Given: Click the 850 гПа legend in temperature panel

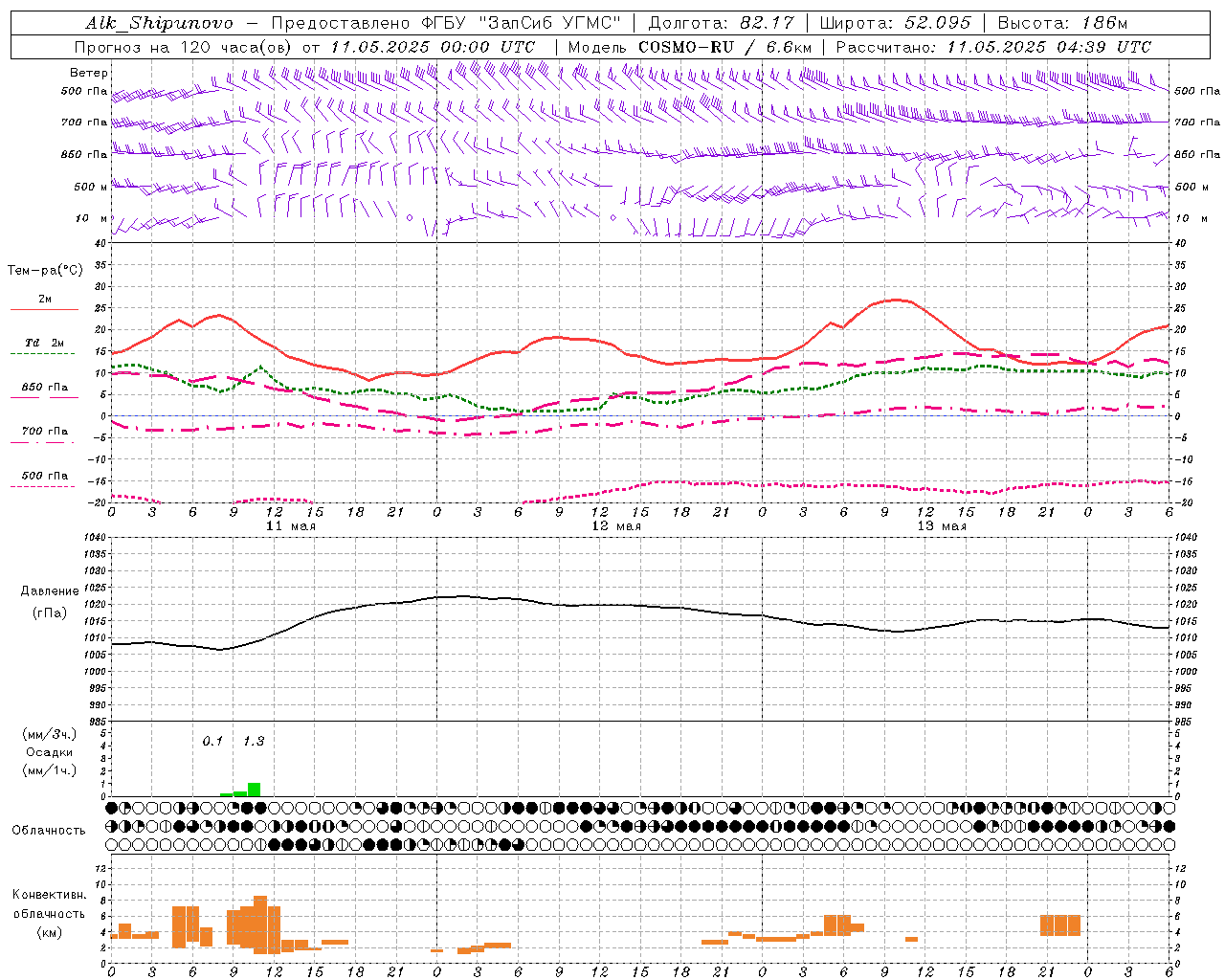Looking at the screenshot, I should pos(45,388).
